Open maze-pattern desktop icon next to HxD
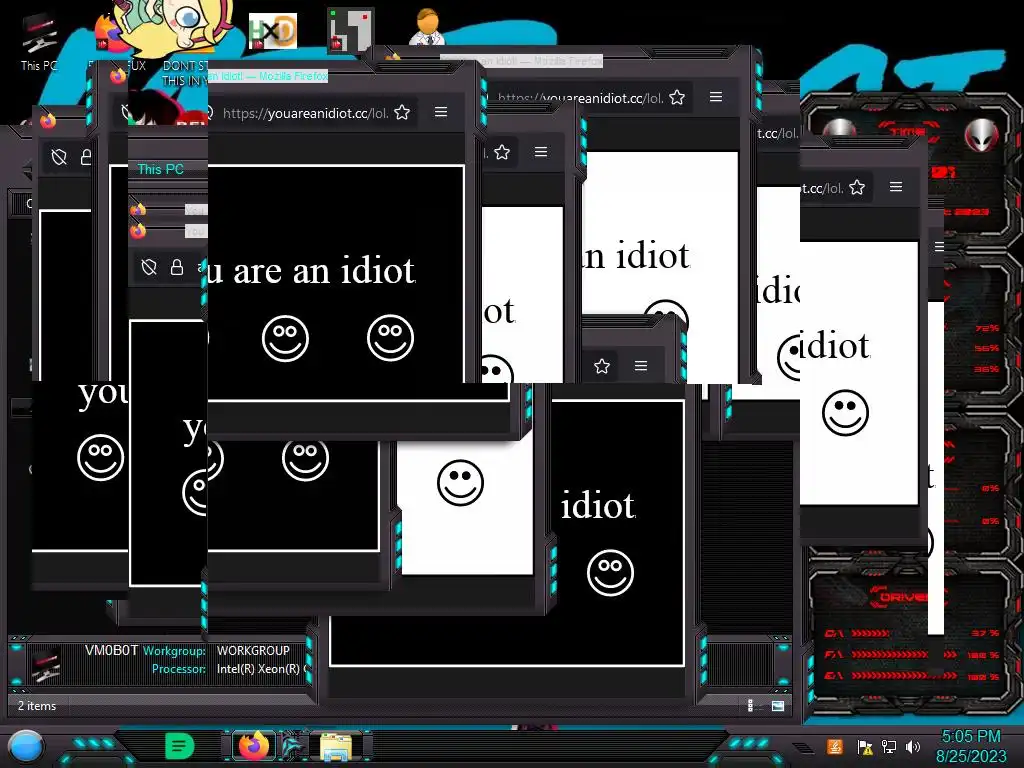The height and width of the screenshot is (768, 1024). tap(351, 29)
